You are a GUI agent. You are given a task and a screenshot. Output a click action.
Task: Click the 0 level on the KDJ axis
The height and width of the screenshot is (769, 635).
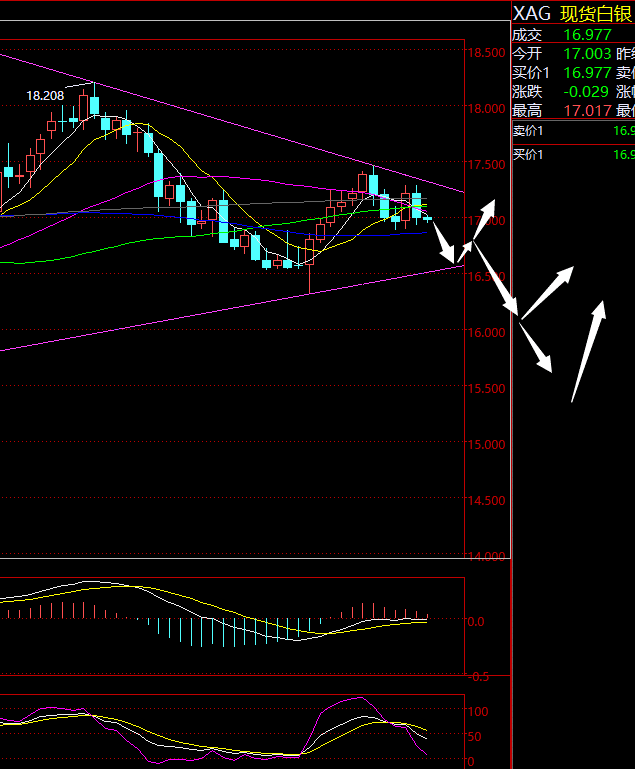click(471, 762)
